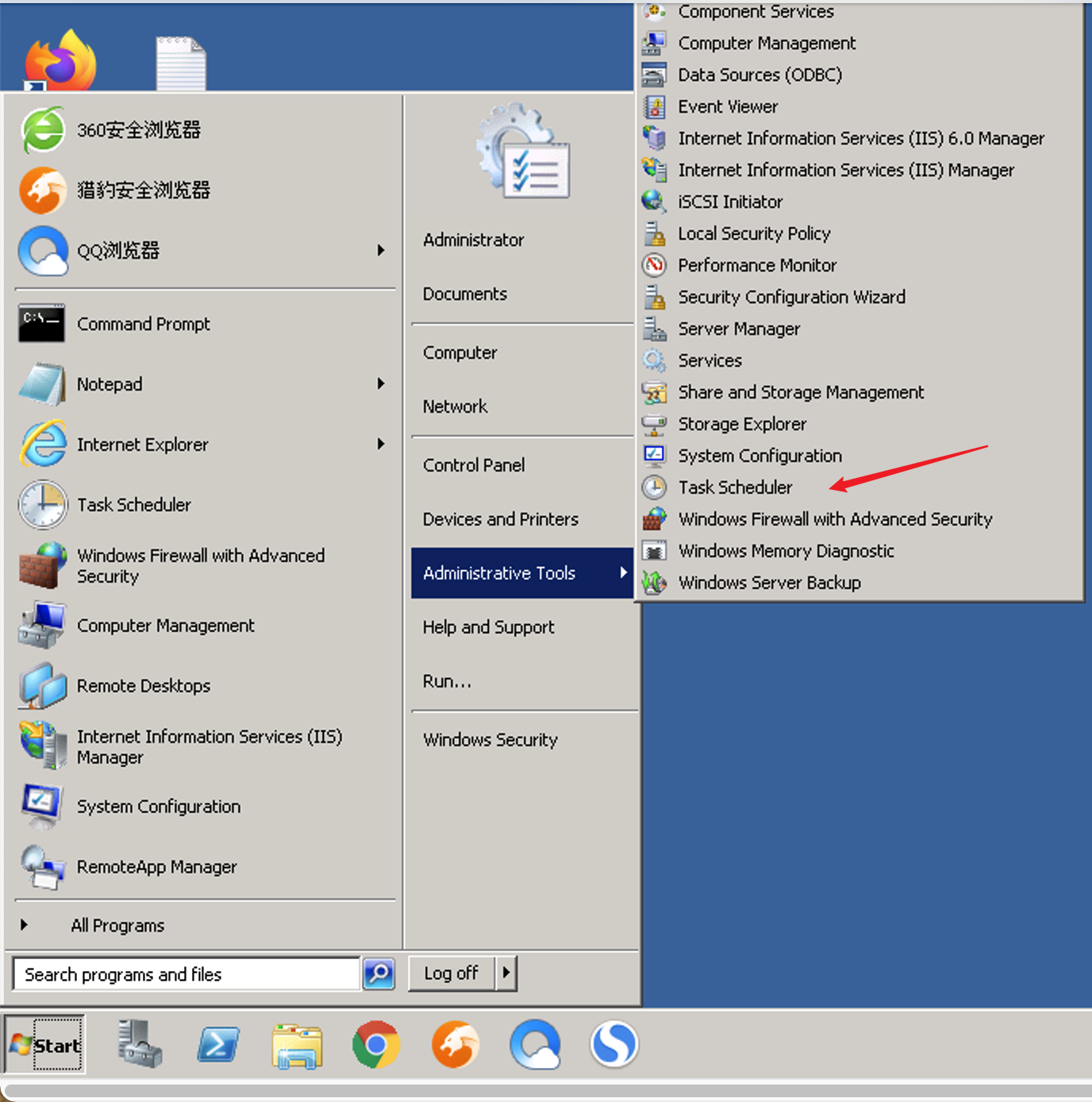This screenshot has width=1092, height=1102.
Task: Open Windows Security entry
Action: 490,740
